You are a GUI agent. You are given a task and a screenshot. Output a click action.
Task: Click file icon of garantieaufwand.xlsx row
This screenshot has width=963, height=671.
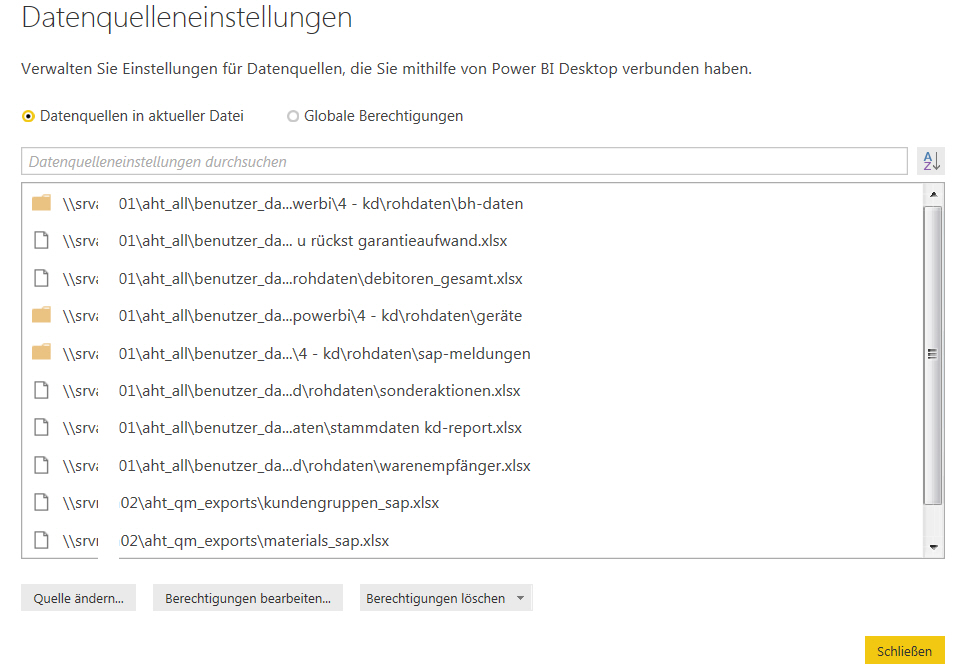click(41, 240)
